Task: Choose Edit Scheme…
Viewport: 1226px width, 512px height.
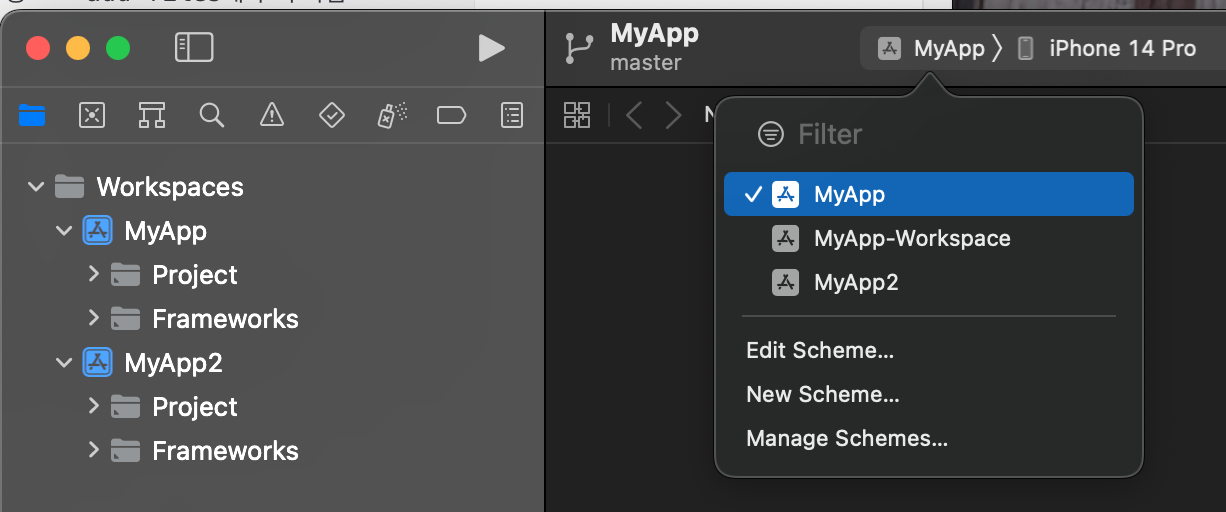Action: coord(820,350)
